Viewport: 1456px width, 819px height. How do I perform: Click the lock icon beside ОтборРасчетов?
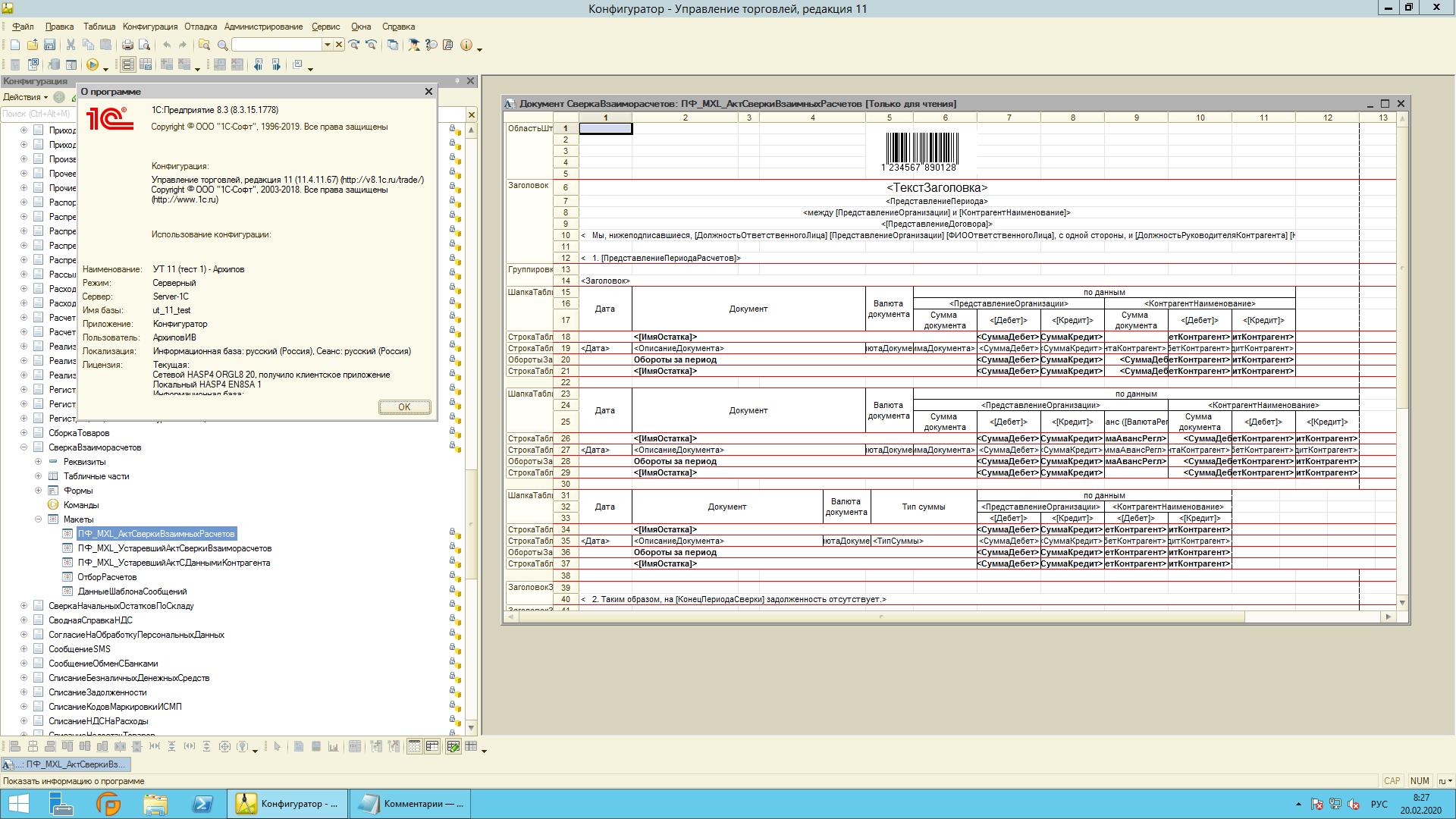point(453,577)
